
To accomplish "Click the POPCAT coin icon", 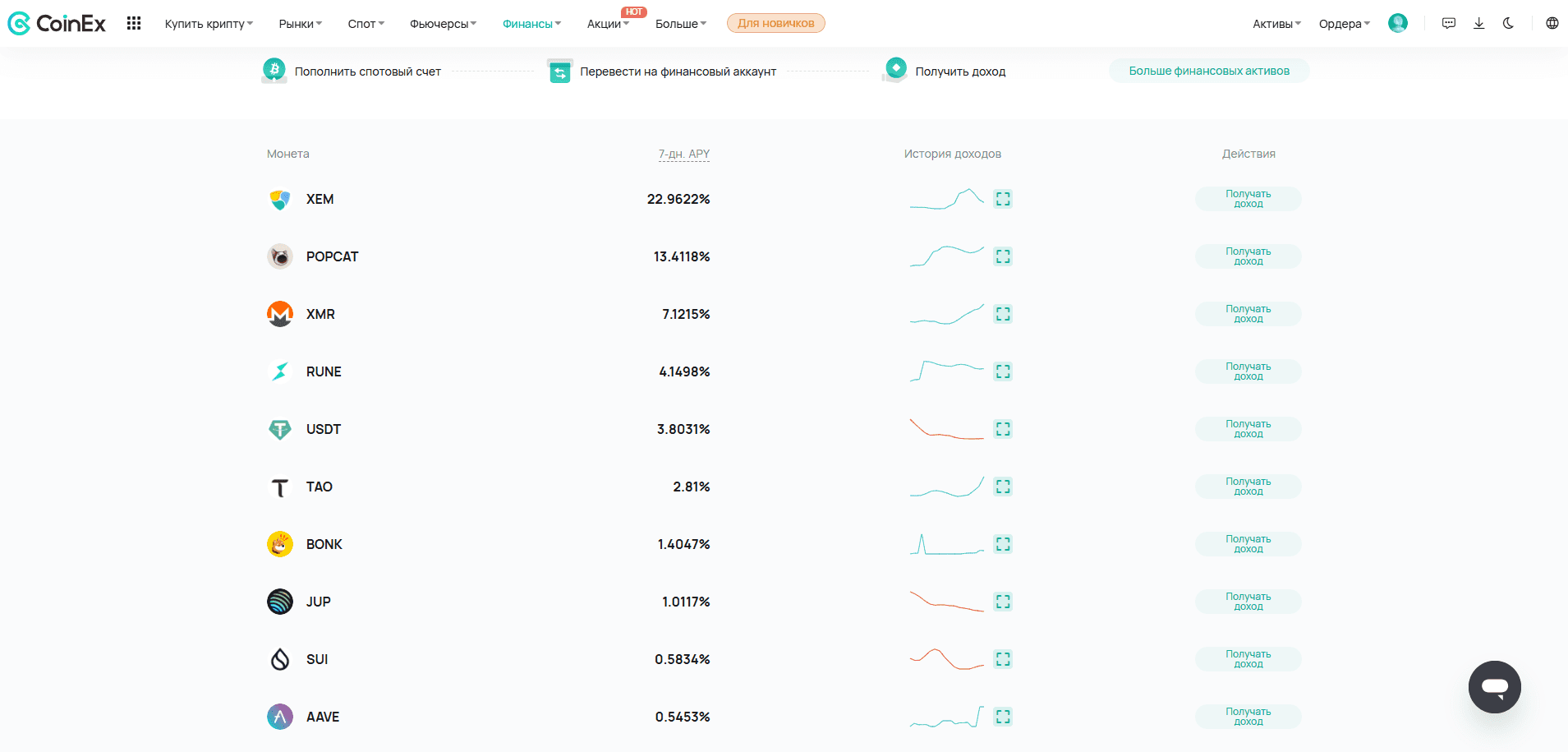I will click(x=280, y=256).
